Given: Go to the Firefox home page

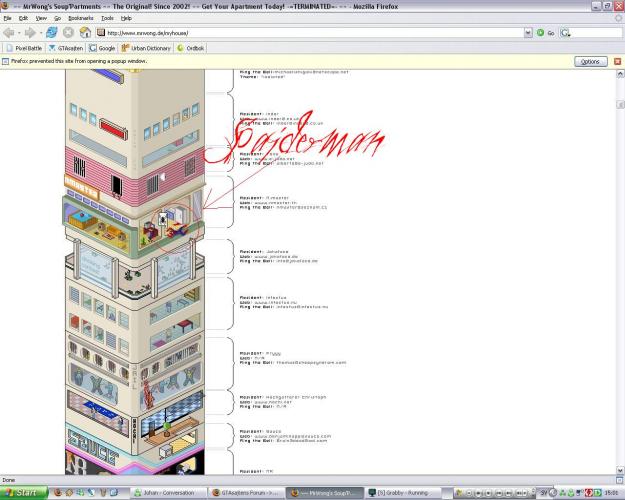Looking at the screenshot, I should tap(85, 32).
